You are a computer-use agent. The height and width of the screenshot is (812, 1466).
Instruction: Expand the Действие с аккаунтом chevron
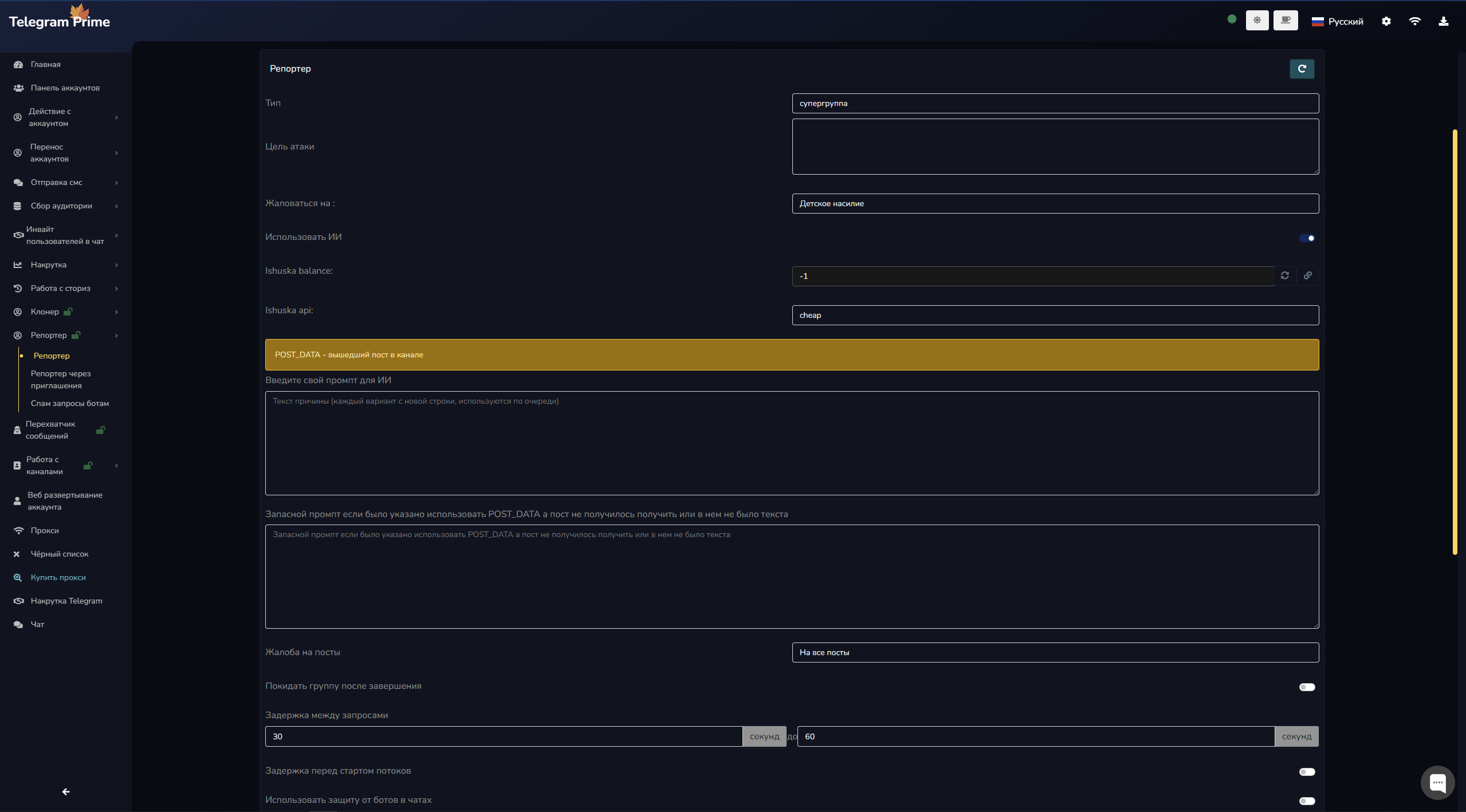(116, 118)
